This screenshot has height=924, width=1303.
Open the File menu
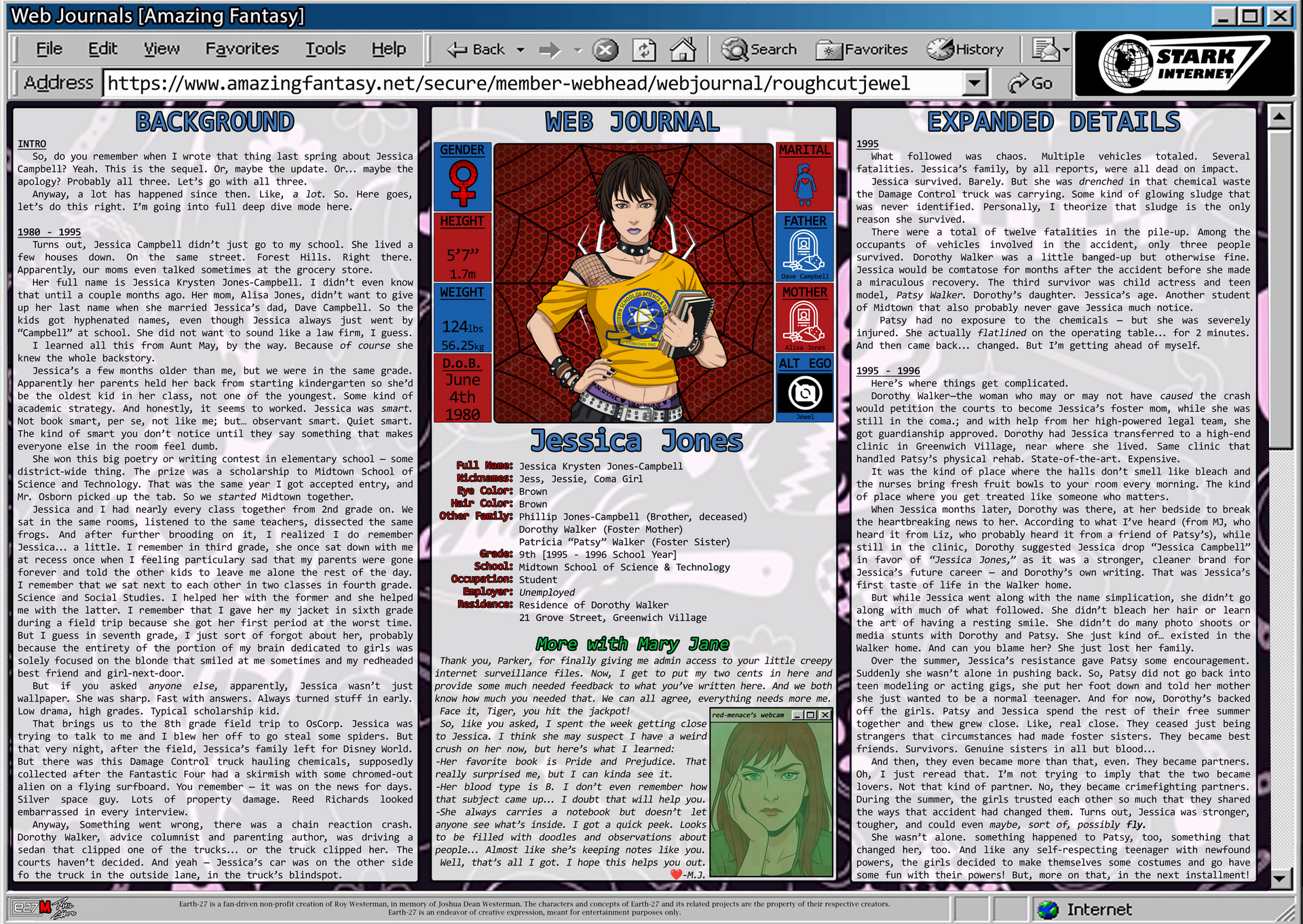[49, 49]
